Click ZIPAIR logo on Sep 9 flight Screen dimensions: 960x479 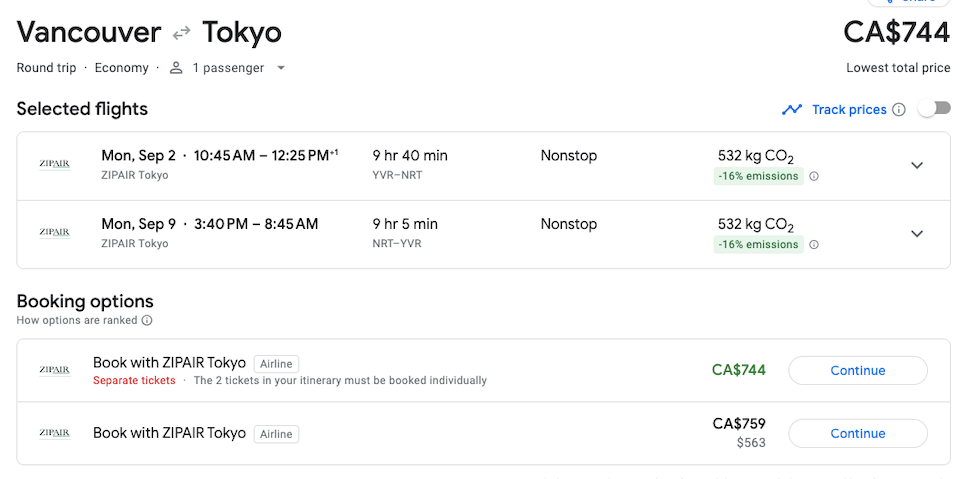54,232
